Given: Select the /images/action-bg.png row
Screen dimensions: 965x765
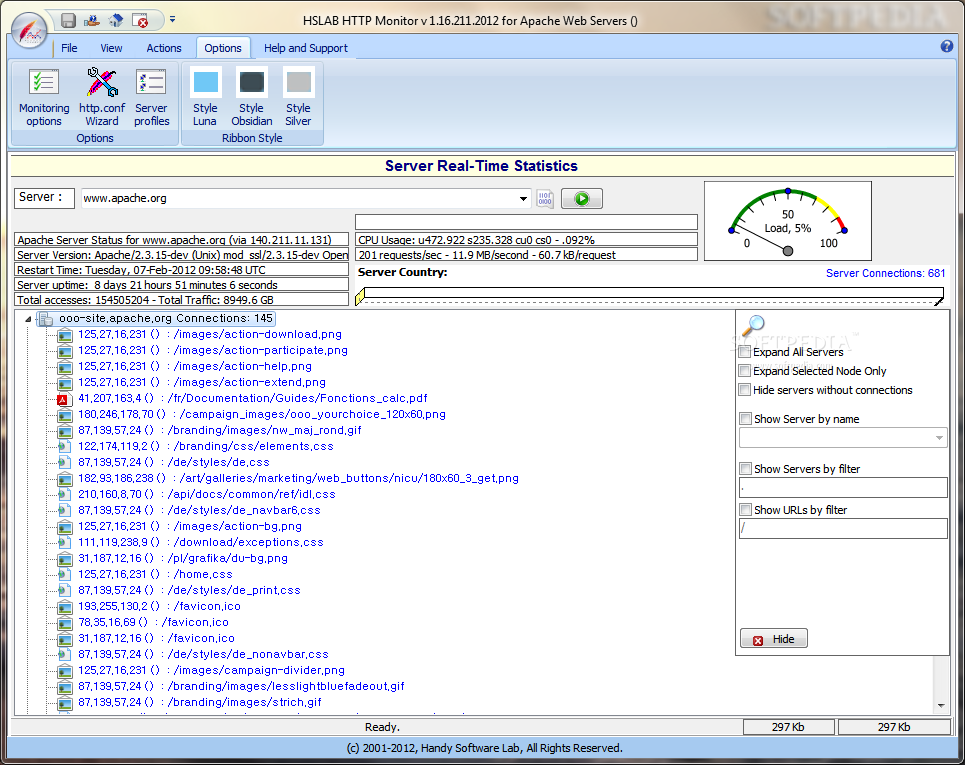Looking at the screenshot, I should [190, 526].
